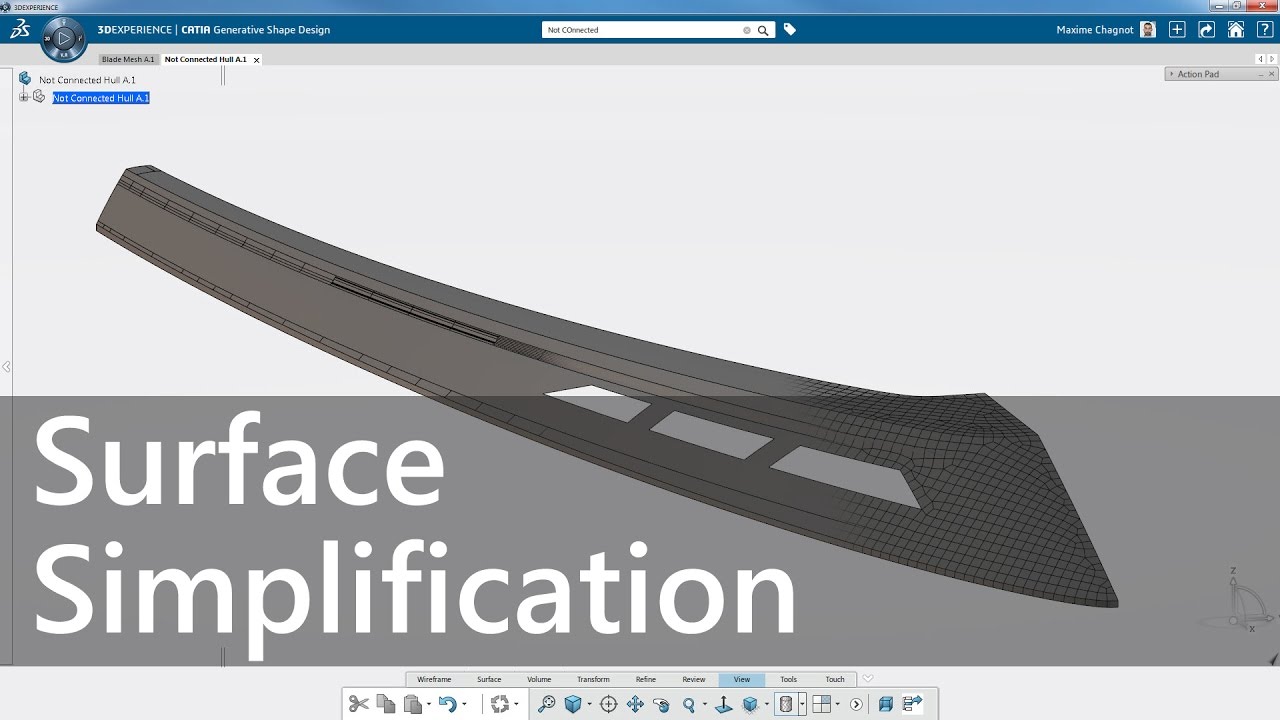
Task: Expand the Action Pad panel
Action: pos(1172,74)
